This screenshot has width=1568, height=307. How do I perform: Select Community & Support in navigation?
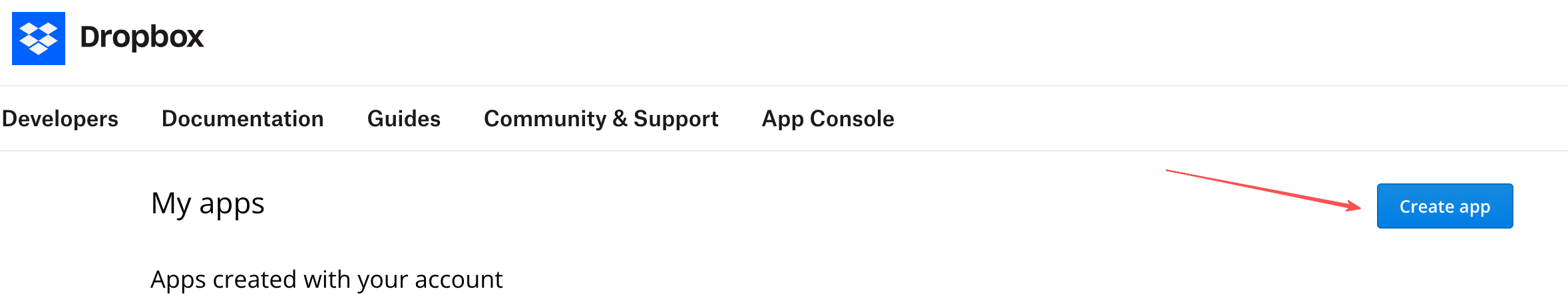(601, 119)
